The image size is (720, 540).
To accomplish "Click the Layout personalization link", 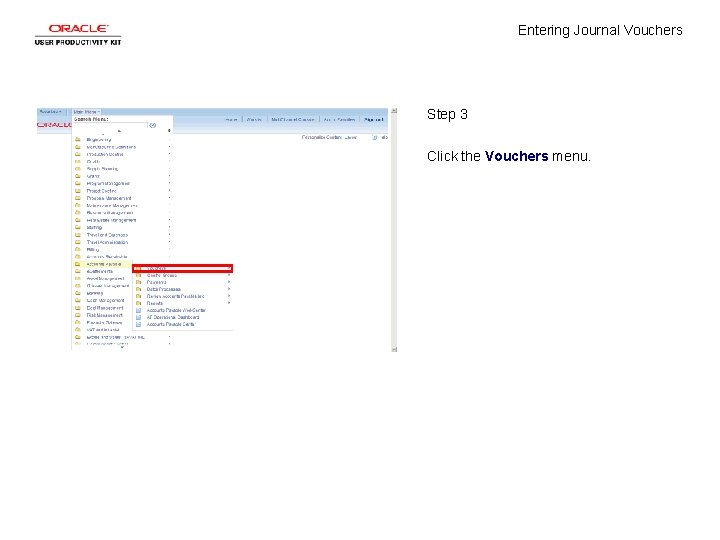I will click(x=351, y=137).
